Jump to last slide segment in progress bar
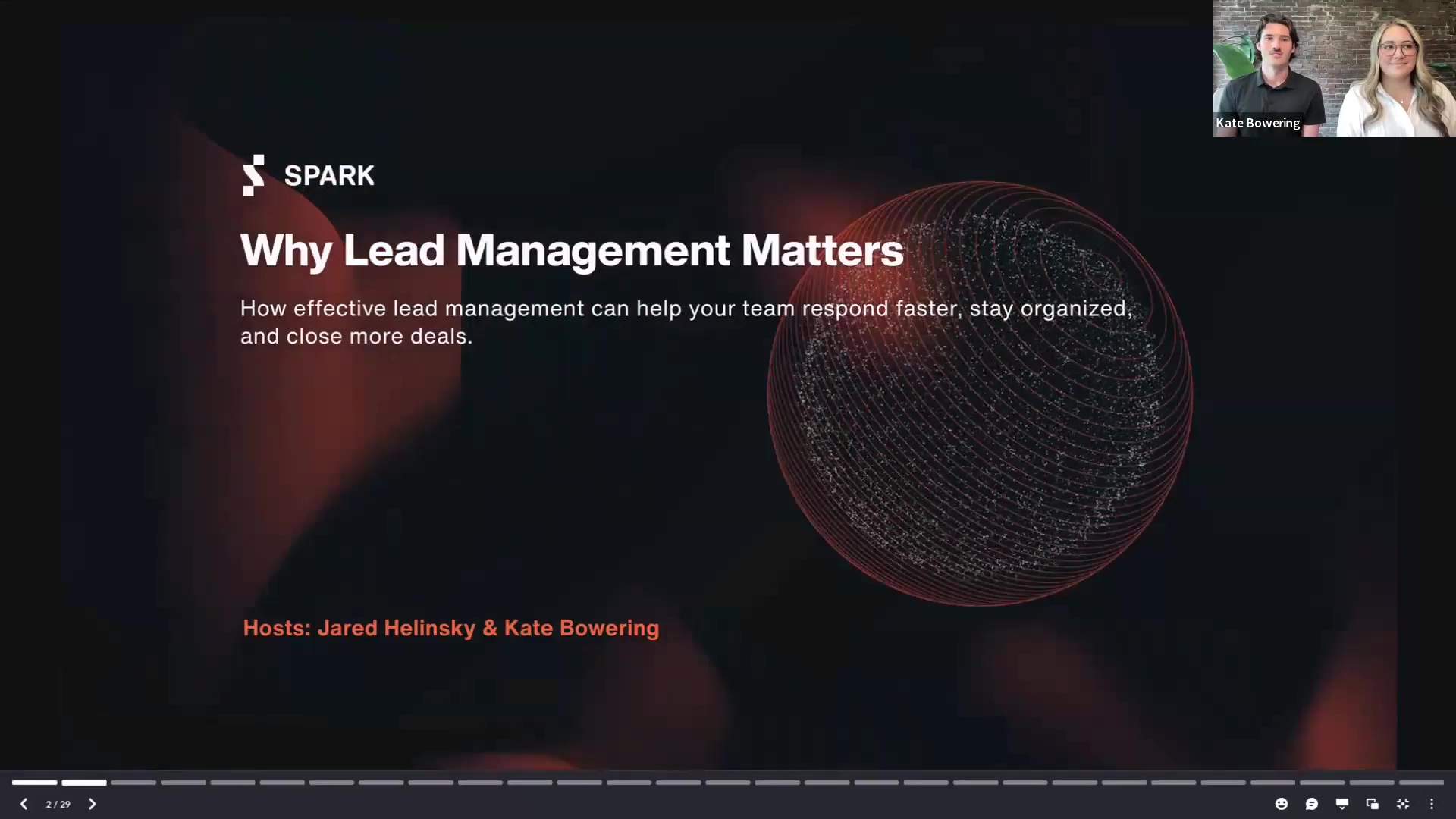The width and height of the screenshot is (1456, 819). [1422, 782]
